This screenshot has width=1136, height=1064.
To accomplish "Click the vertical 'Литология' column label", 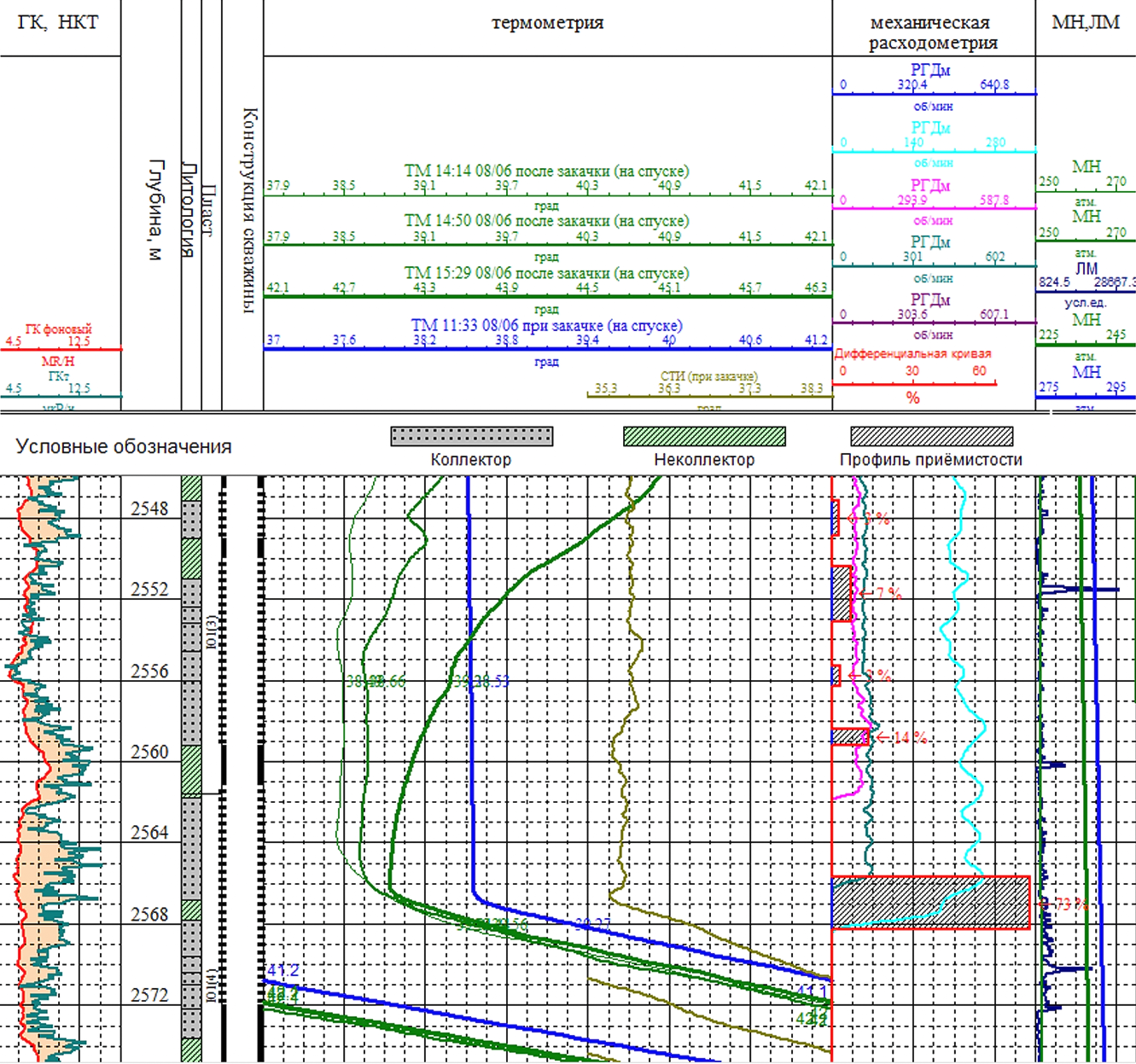I will [189, 210].
